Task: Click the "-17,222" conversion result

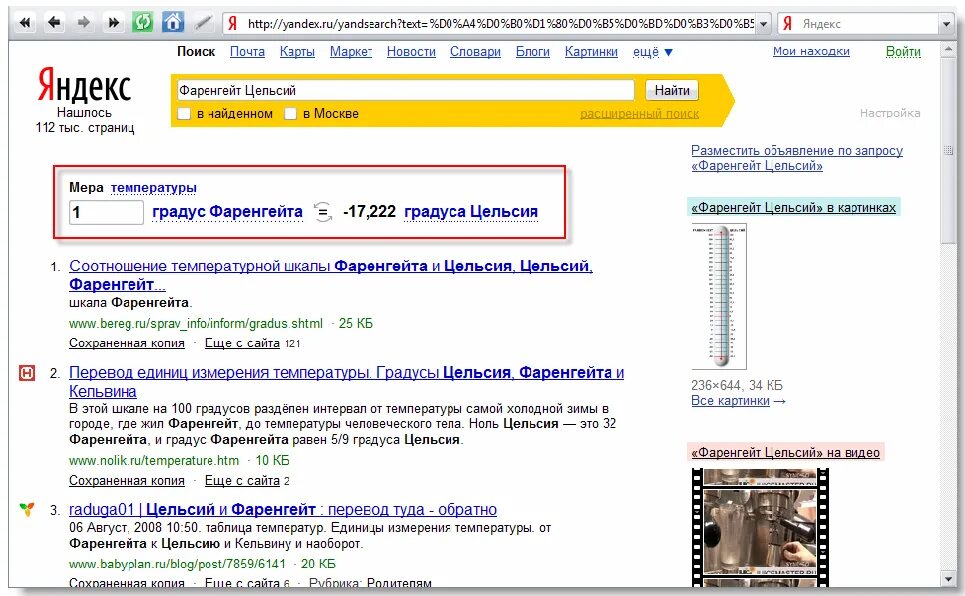Action: 369,212
